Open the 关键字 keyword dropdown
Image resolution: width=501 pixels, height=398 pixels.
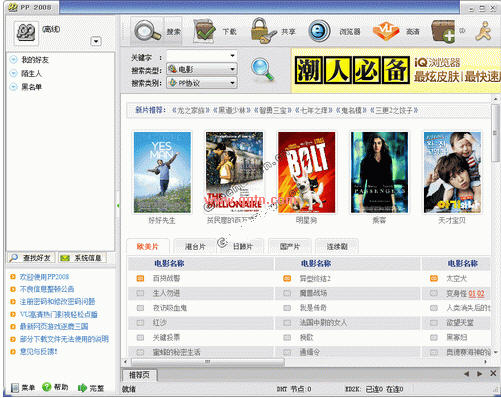(x=232, y=56)
